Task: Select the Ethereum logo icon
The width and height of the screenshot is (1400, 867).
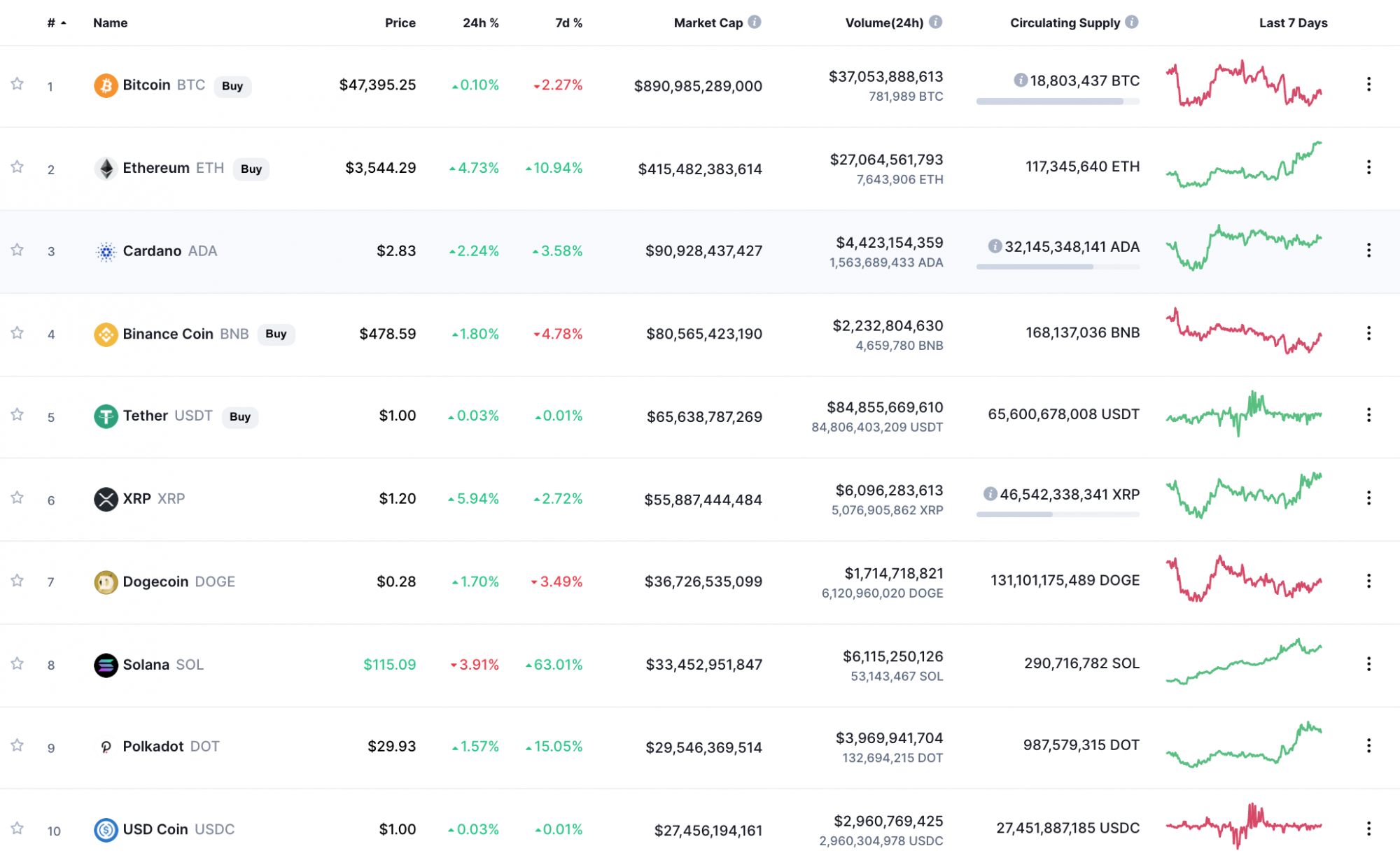Action: pos(106,168)
